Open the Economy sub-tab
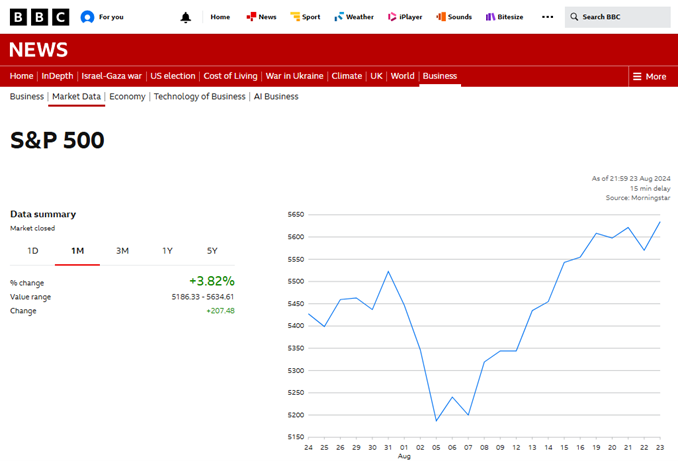Screen dimensions: 678x461 (x=127, y=96)
